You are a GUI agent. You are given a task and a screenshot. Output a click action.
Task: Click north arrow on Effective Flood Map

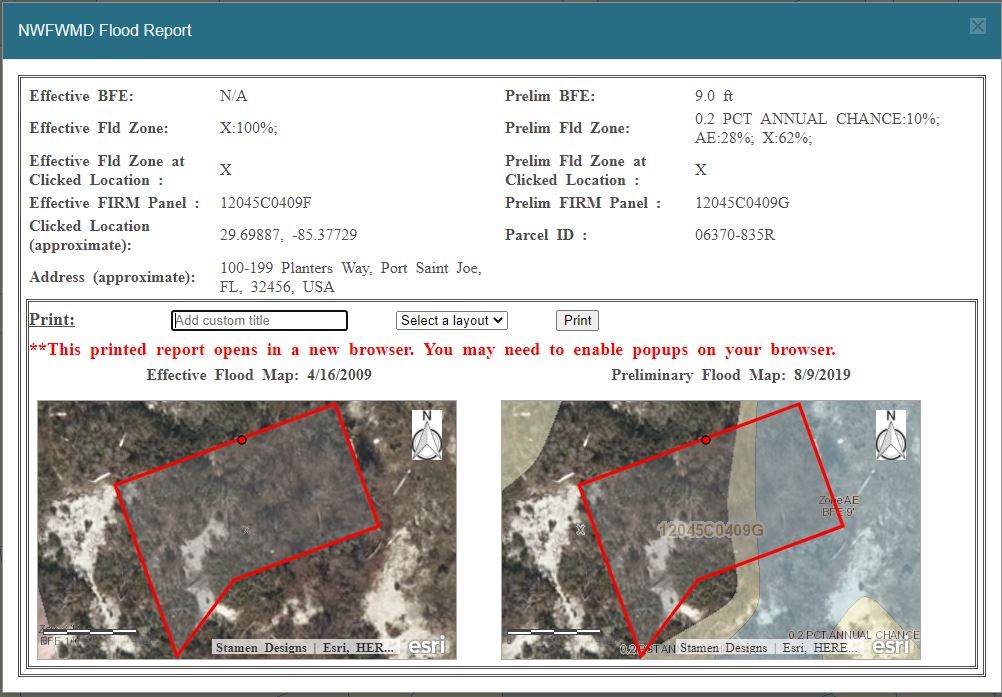click(x=428, y=434)
